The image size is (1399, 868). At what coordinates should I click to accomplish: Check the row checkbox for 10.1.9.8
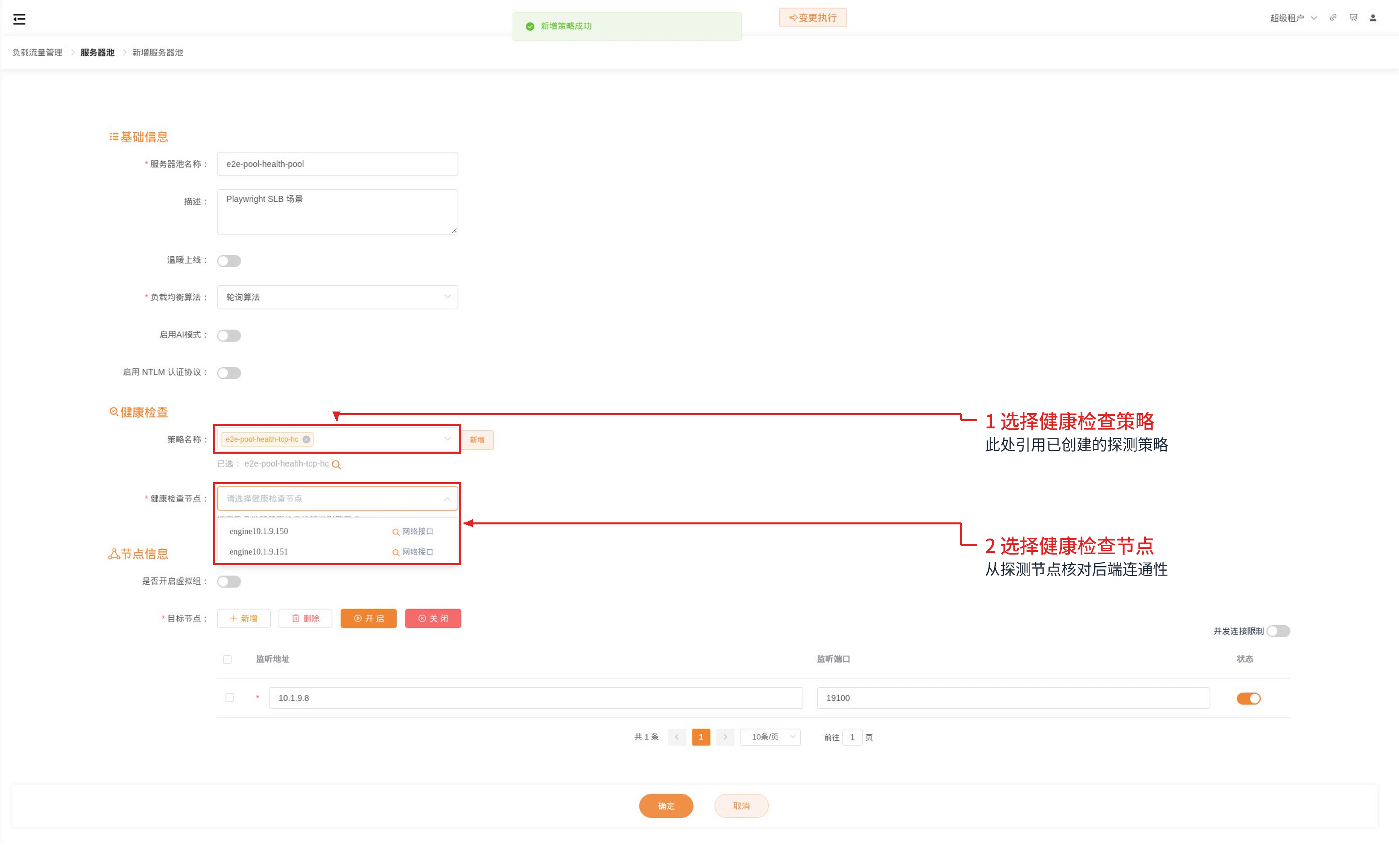(x=230, y=698)
